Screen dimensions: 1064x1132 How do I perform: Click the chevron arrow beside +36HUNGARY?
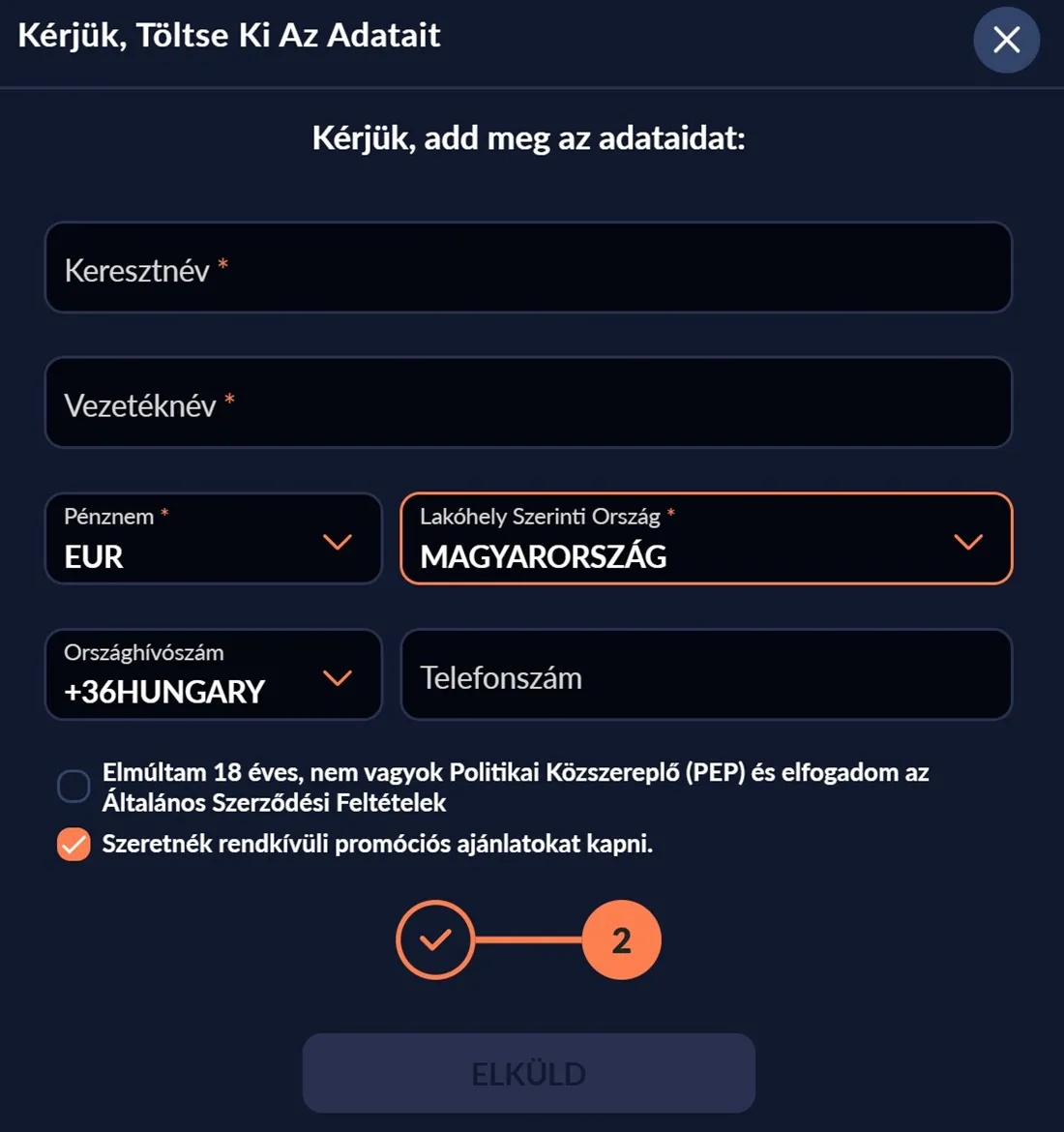[337, 677]
